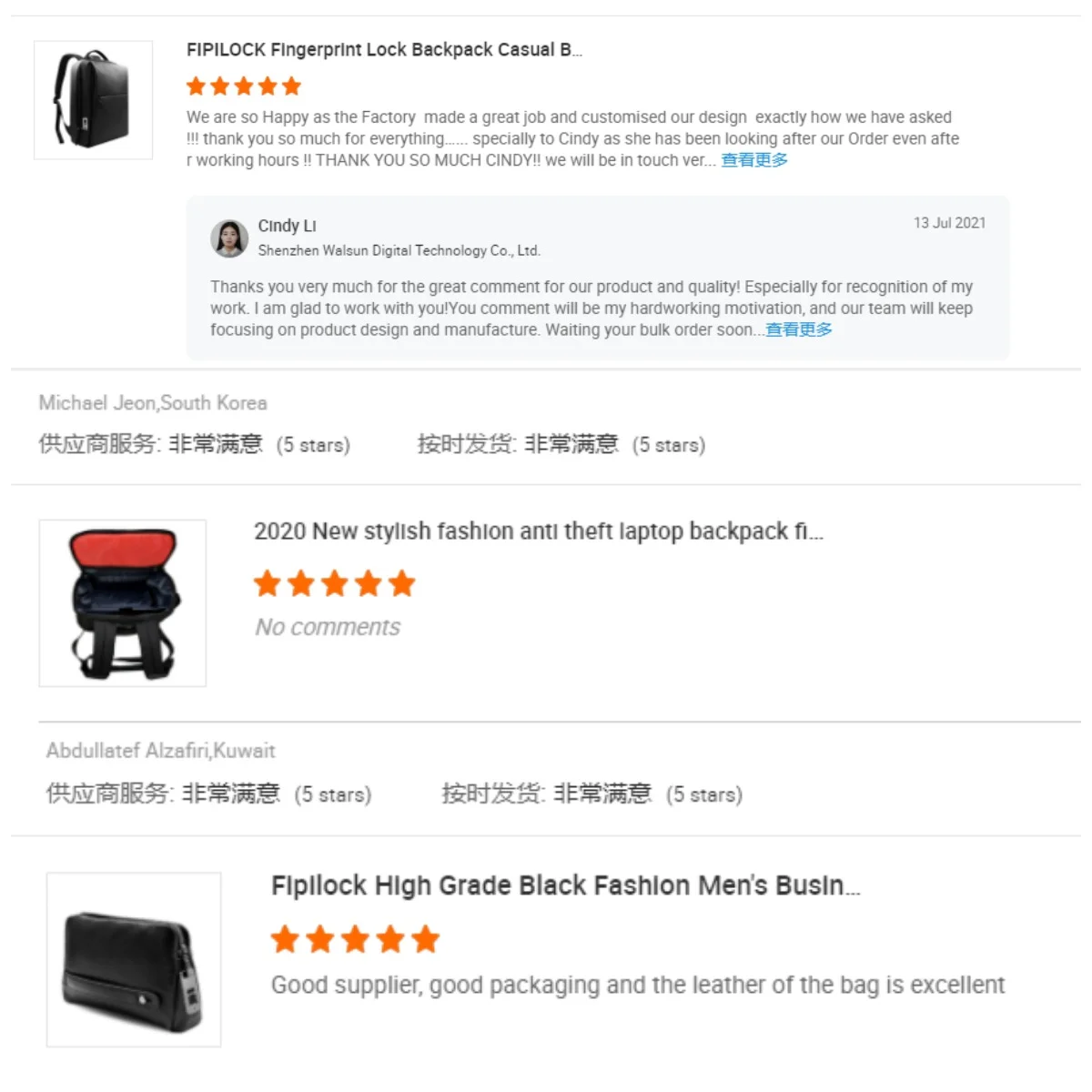Screen dimensions: 1092x1092
Task: Click reviewer Michael Jeon, South Korea
Action: [153, 403]
